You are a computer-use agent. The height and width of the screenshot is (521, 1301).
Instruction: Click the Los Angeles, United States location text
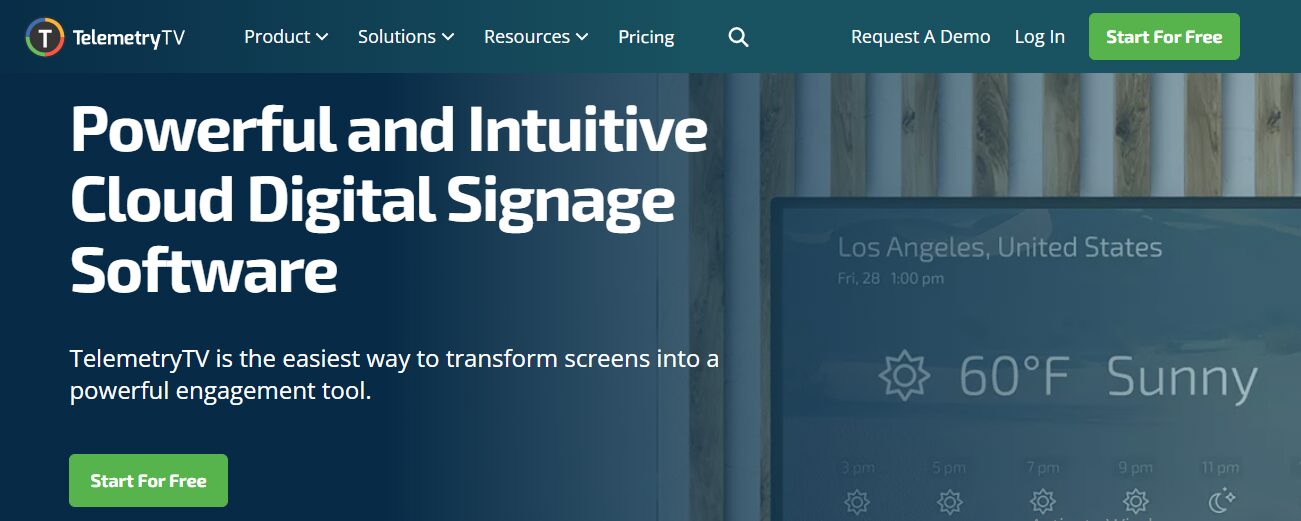coord(999,247)
